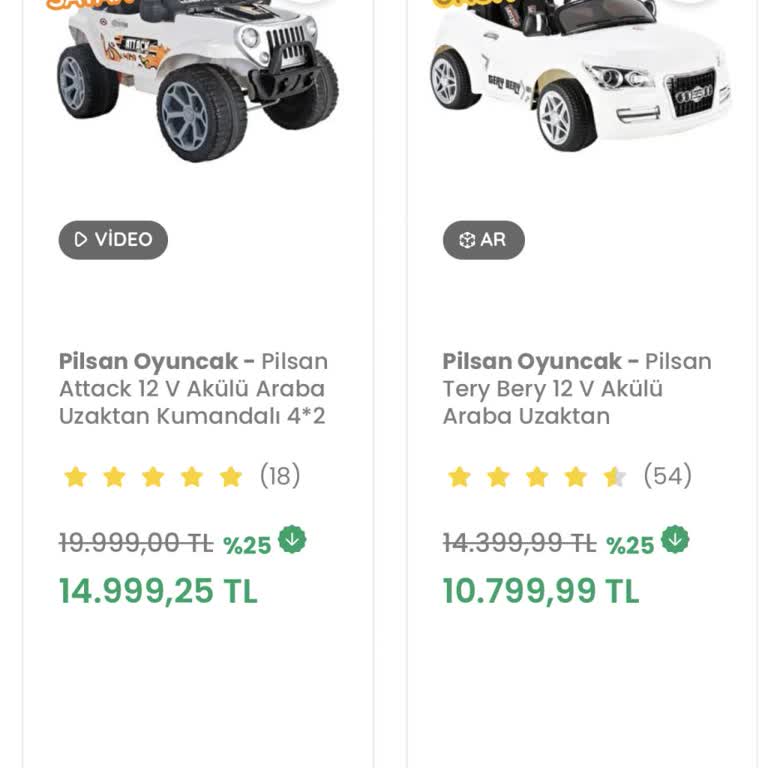768x768 pixels.
Task: Click the 14.999,25 TL price
Action: pos(158,591)
